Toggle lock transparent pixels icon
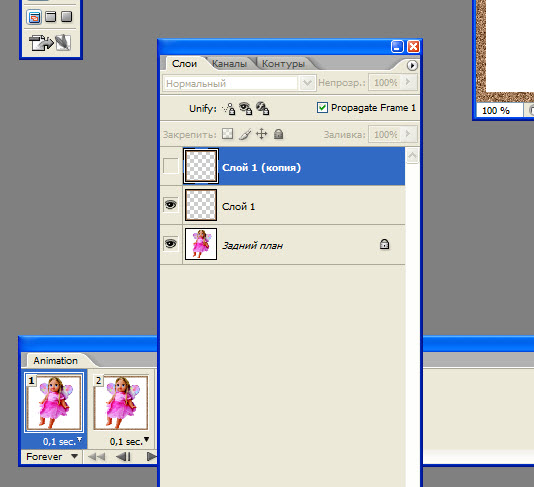Screen dimensions: 534x487 (227, 134)
